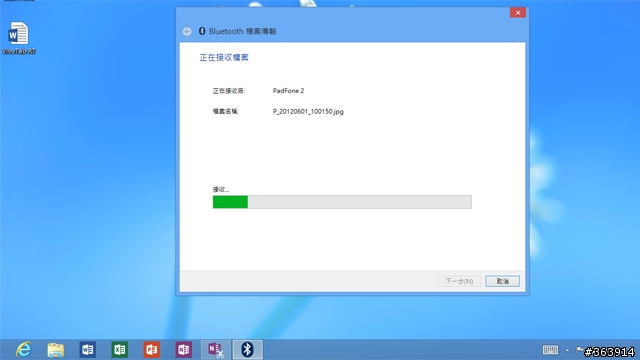The image size is (640, 360).
Task: Click the heading 正在接收檔案
Action: click(224, 58)
